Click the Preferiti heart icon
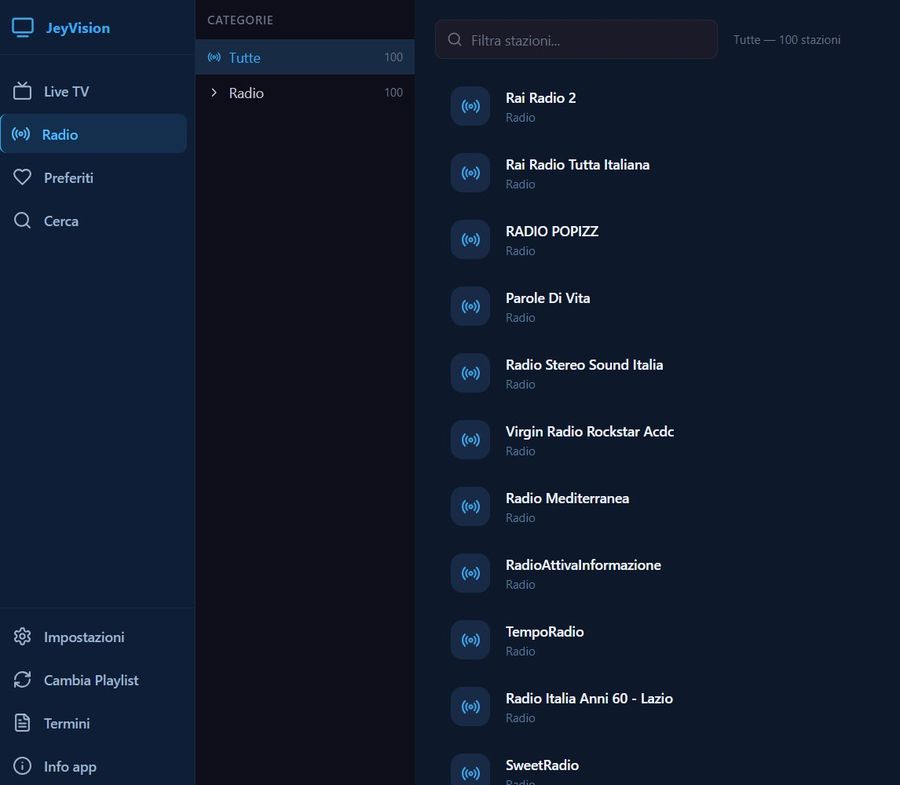Viewport: 900px width, 785px height. point(22,177)
